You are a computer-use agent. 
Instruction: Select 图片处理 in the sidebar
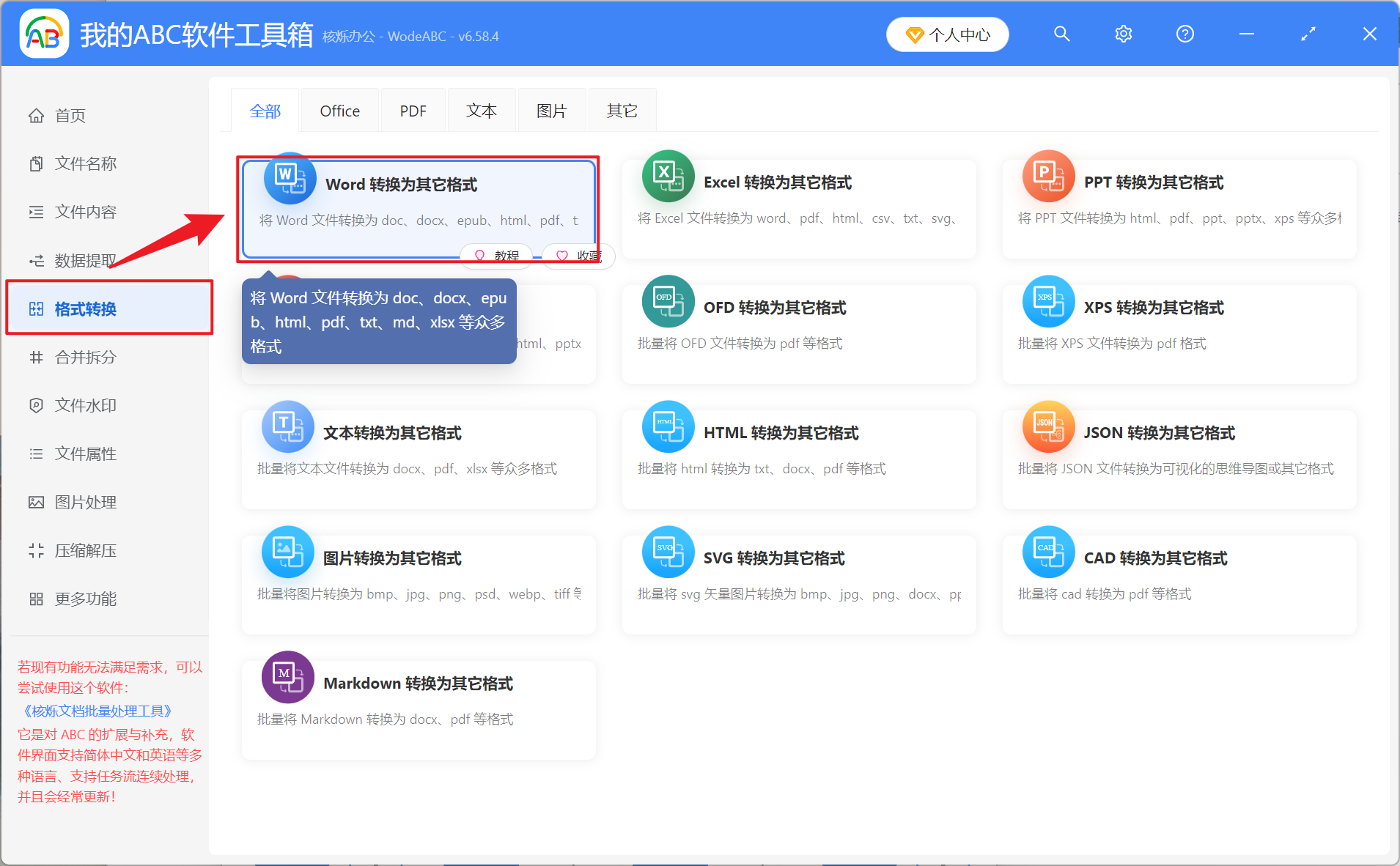84,502
